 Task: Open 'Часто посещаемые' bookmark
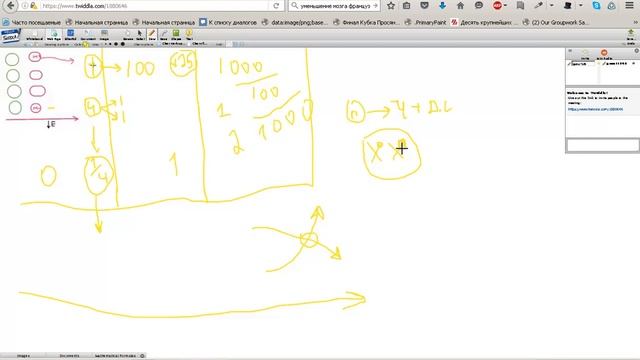point(32,22)
